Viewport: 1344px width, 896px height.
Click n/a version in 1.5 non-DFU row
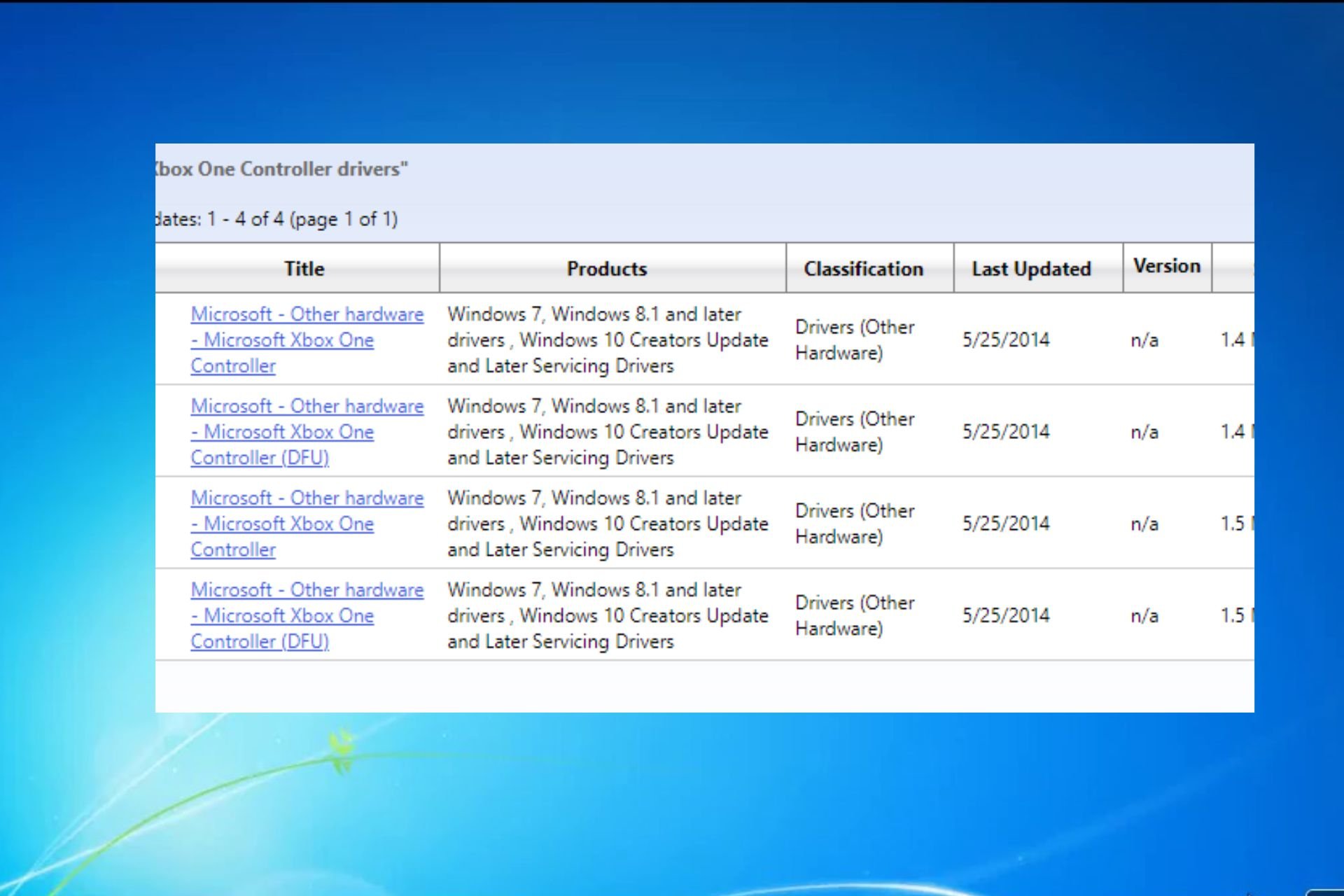tap(1144, 524)
